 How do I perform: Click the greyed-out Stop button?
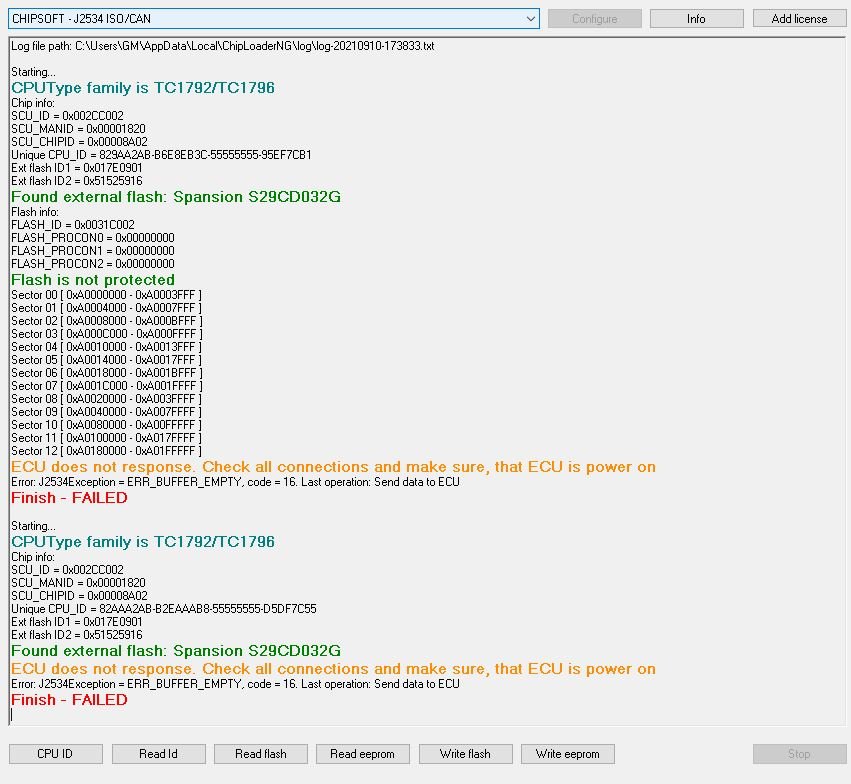point(799,754)
